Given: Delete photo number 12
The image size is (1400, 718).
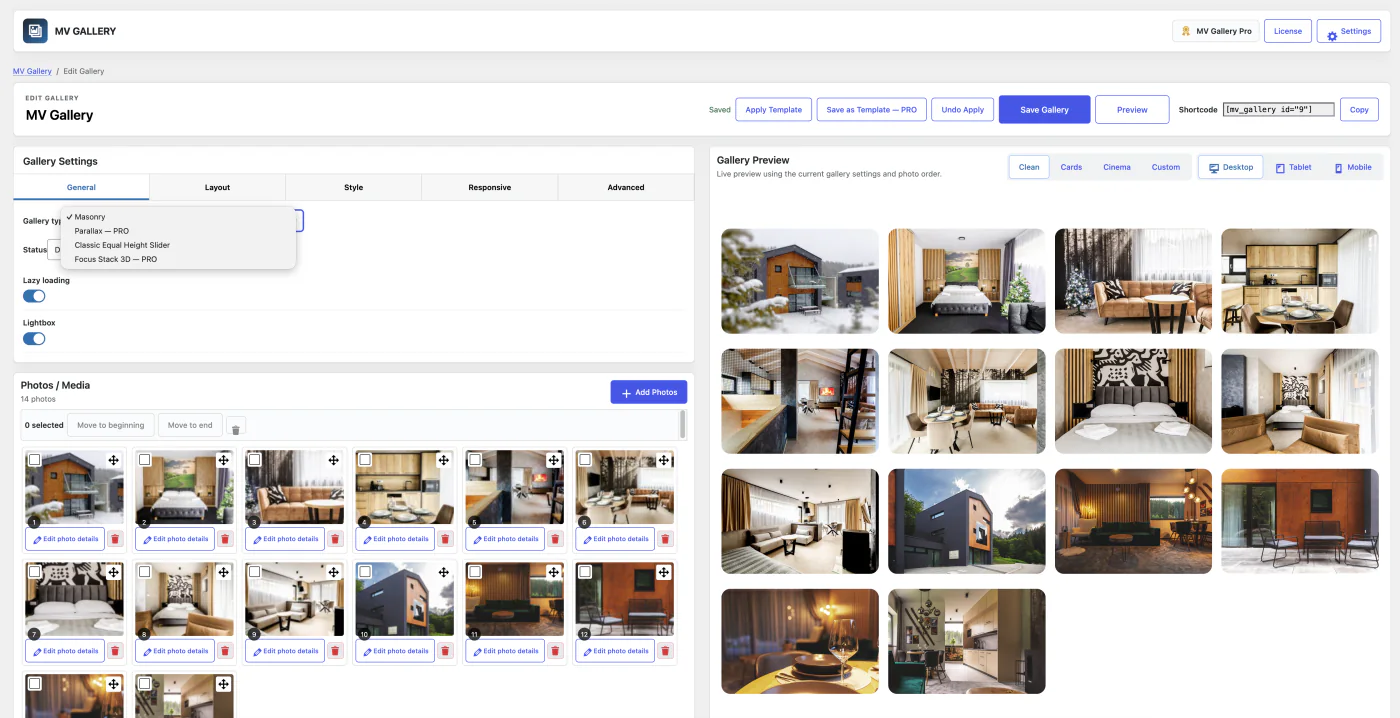Looking at the screenshot, I should coord(665,651).
